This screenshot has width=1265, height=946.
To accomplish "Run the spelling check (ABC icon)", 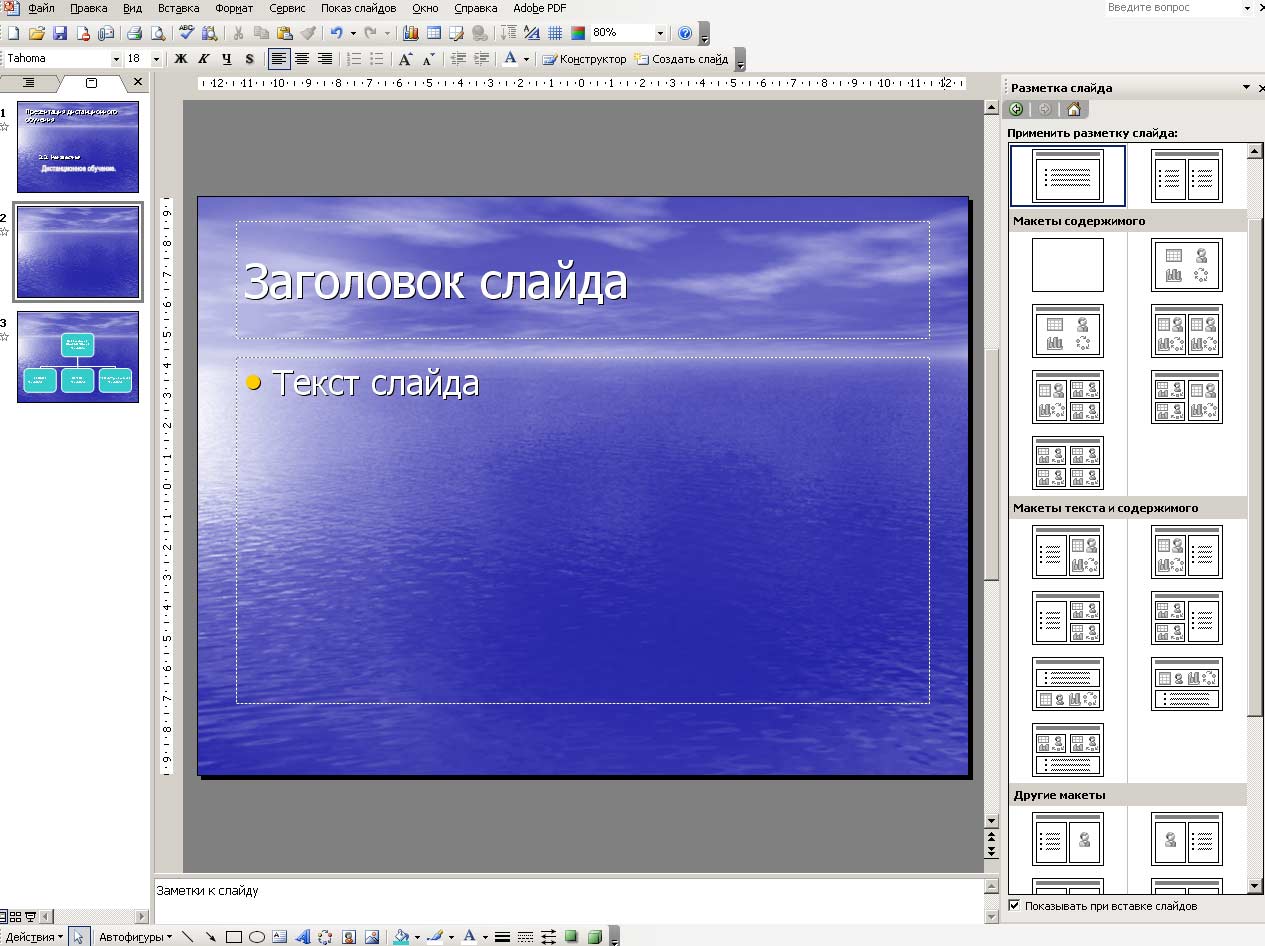I will [x=186, y=33].
